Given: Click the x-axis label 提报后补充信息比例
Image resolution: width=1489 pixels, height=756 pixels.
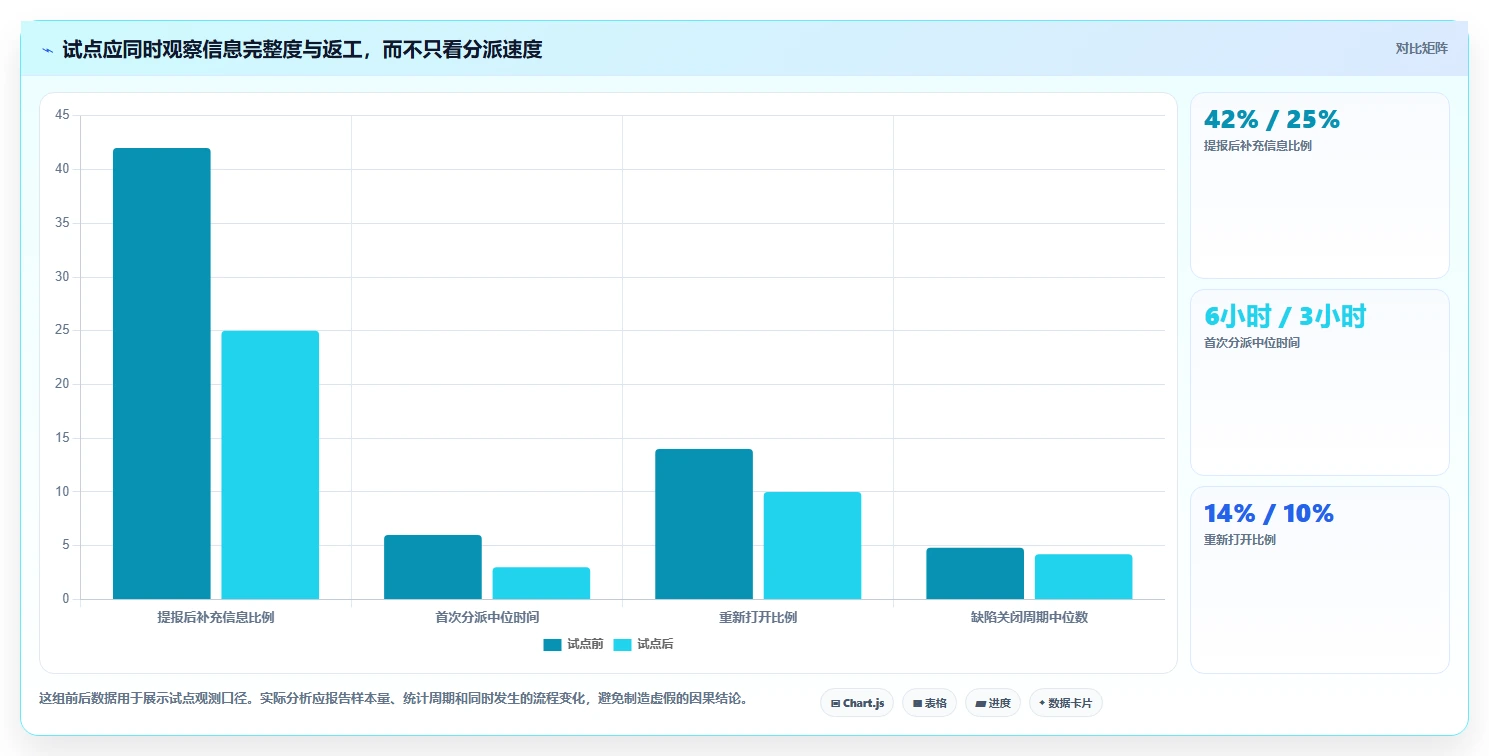Looking at the screenshot, I should pyautogui.click(x=216, y=617).
